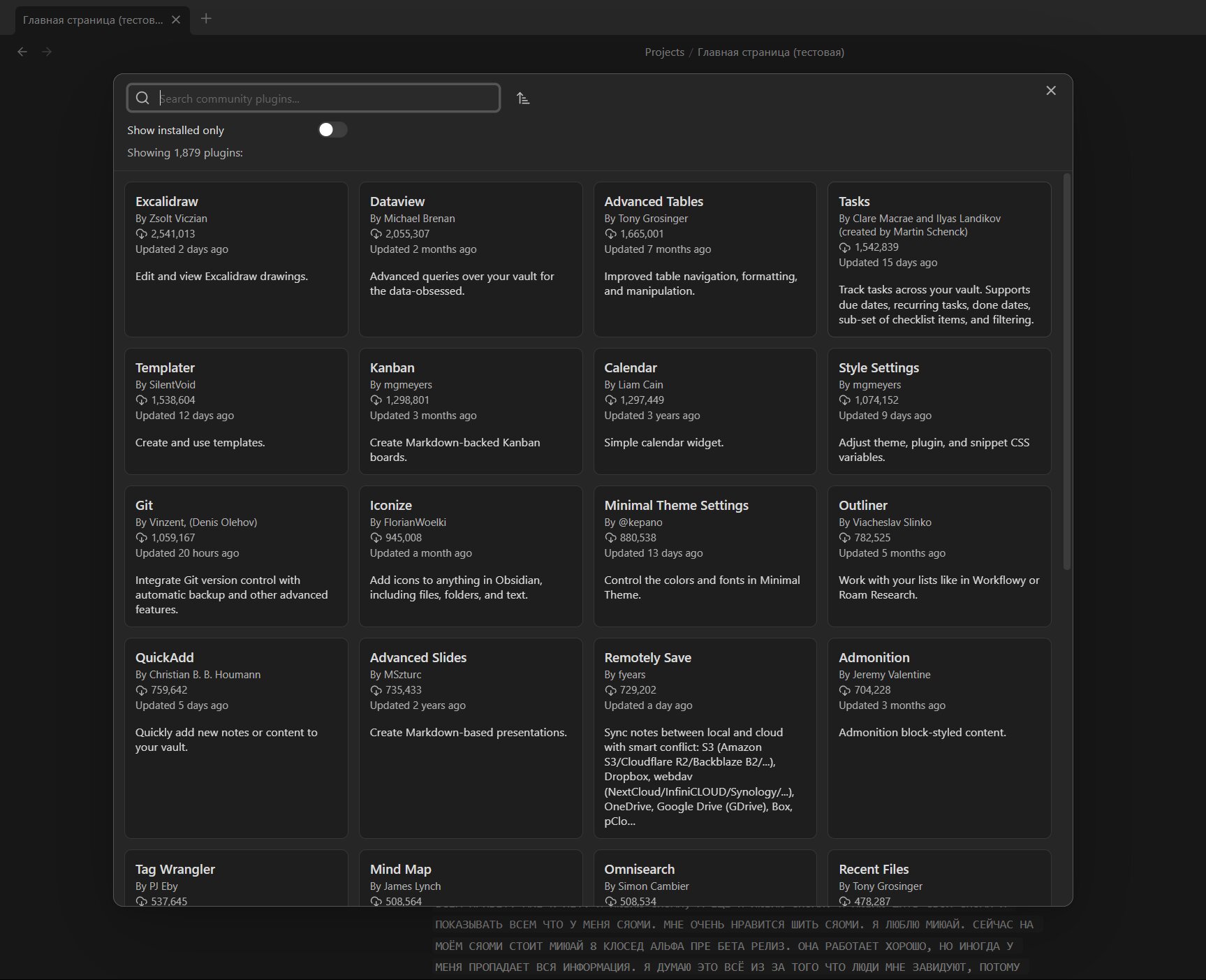Image resolution: width=1206 pixels, height=980 pixels.
Task: Open the Templater plugin card
Action: [236, 411]
